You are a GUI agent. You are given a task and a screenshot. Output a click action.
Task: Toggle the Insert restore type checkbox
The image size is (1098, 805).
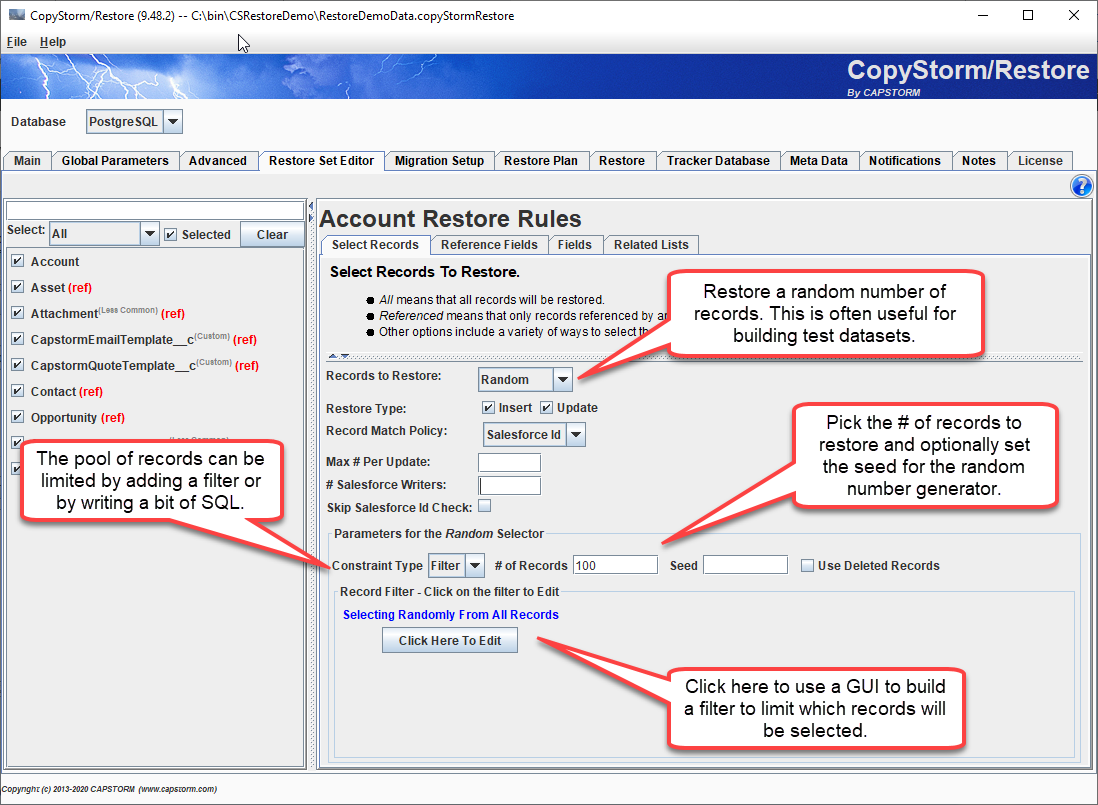pos(488,407)
